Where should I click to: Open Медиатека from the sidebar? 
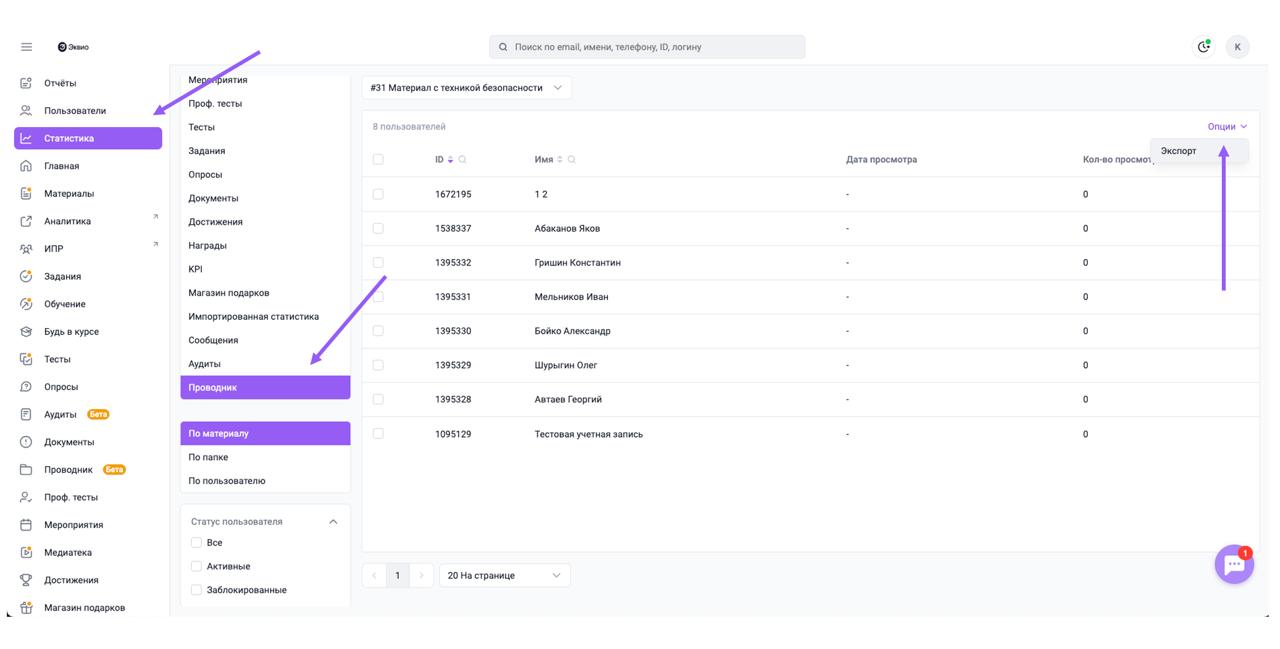pos(67,552)
